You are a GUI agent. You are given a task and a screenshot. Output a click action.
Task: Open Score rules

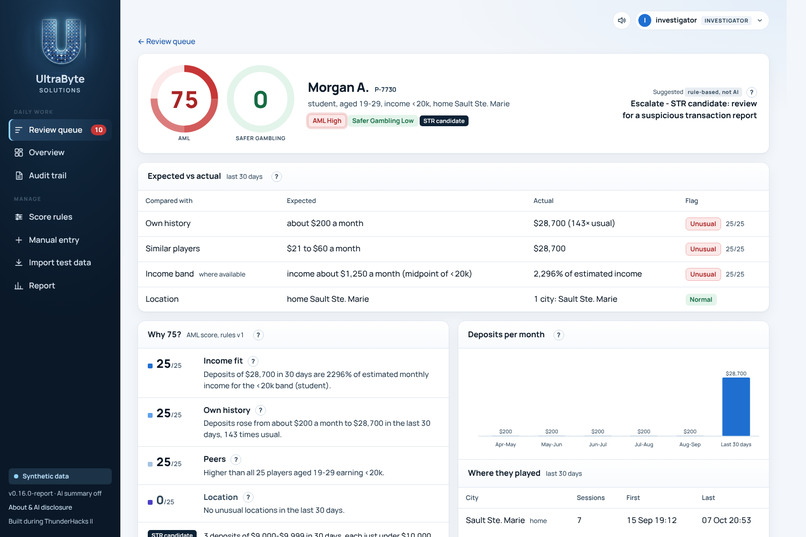[60, 217]
